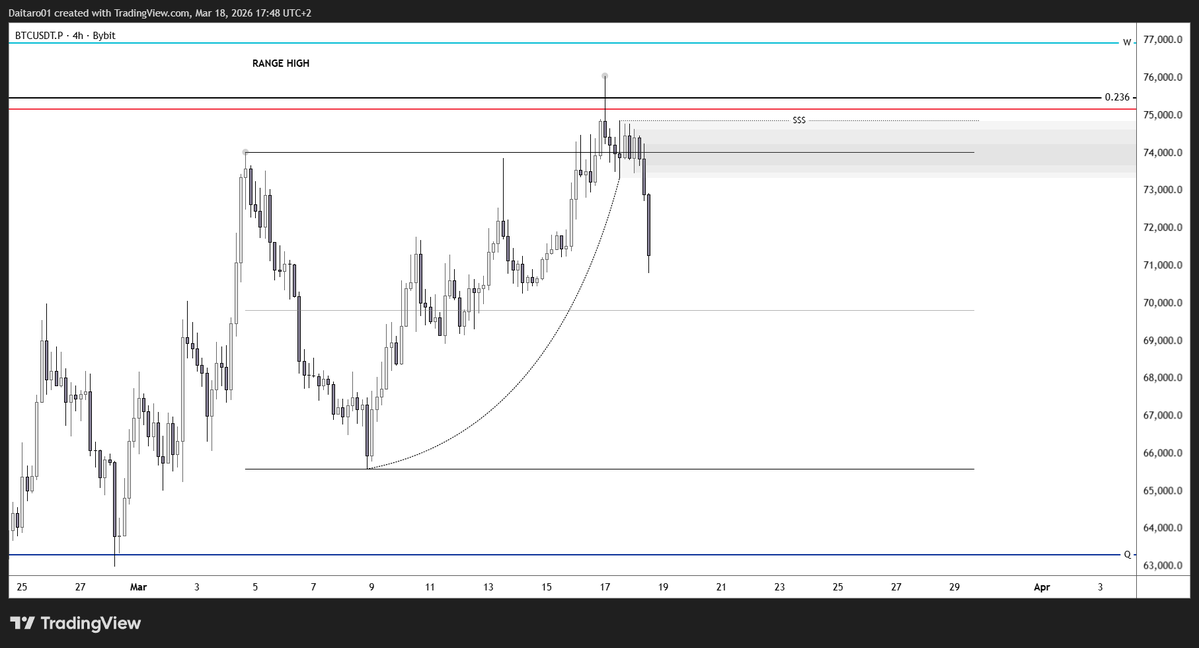Select the cyan weekly horizontal line
Image resolution: width=1199 pixels, height=648 pixels.
tap(564, 43)
